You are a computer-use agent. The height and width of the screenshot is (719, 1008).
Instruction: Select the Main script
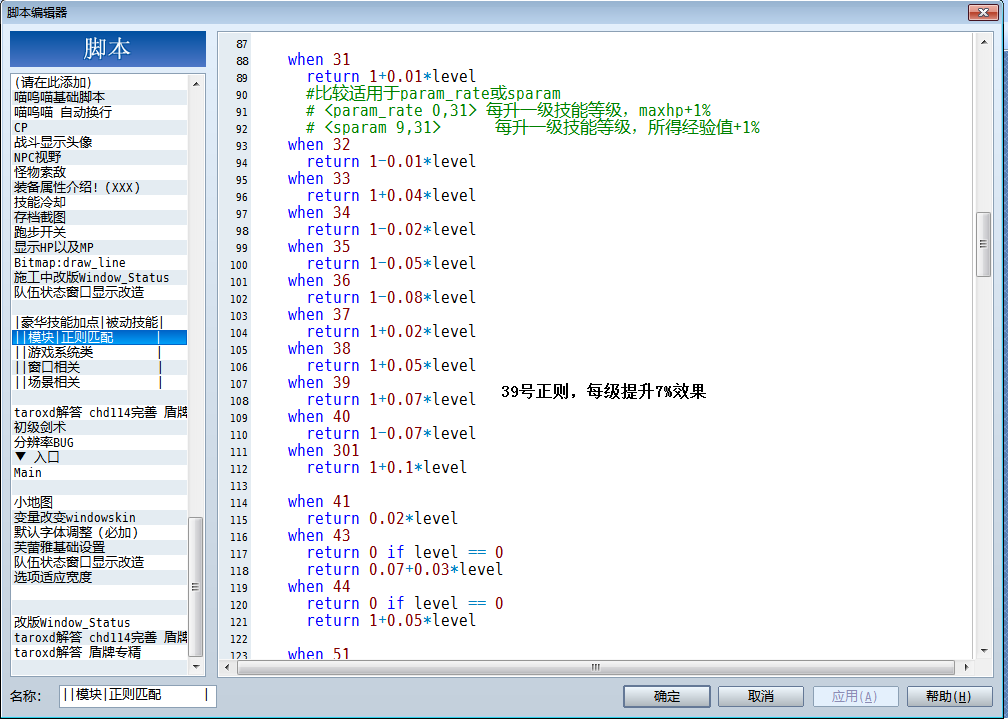click(x=100, y=472)
